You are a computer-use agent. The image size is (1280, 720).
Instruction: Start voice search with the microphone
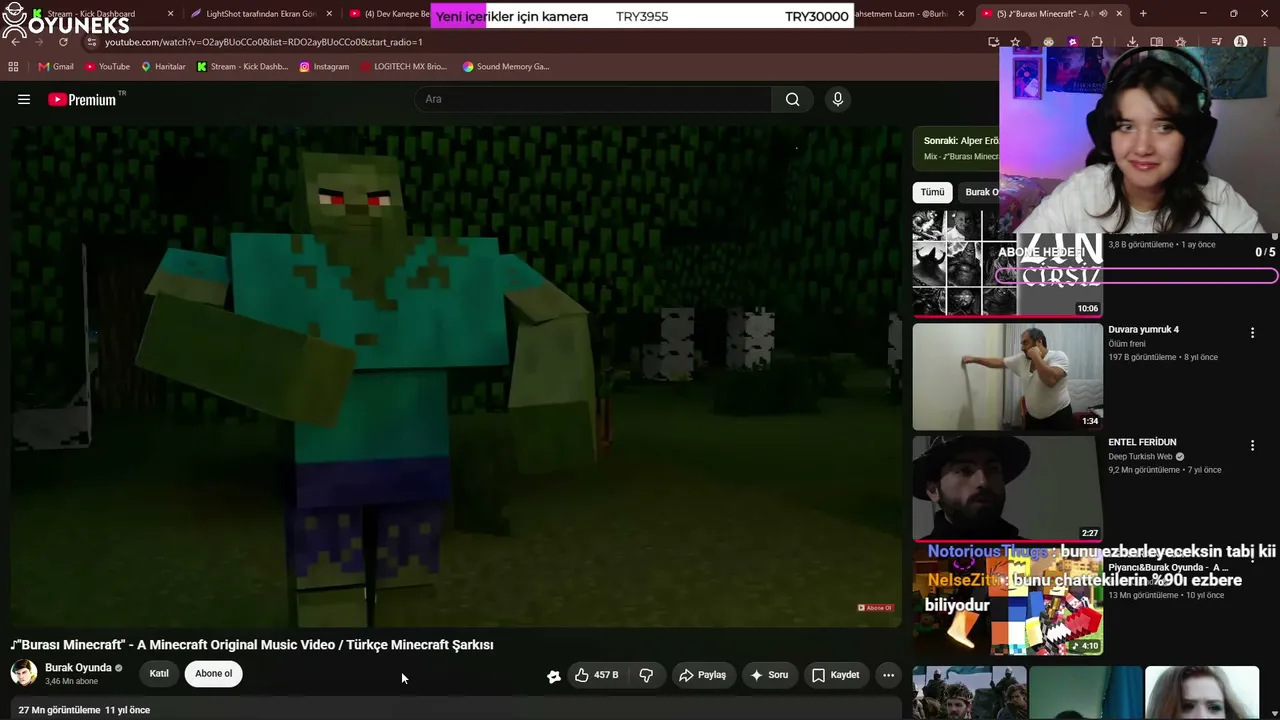tap(838, 99)
